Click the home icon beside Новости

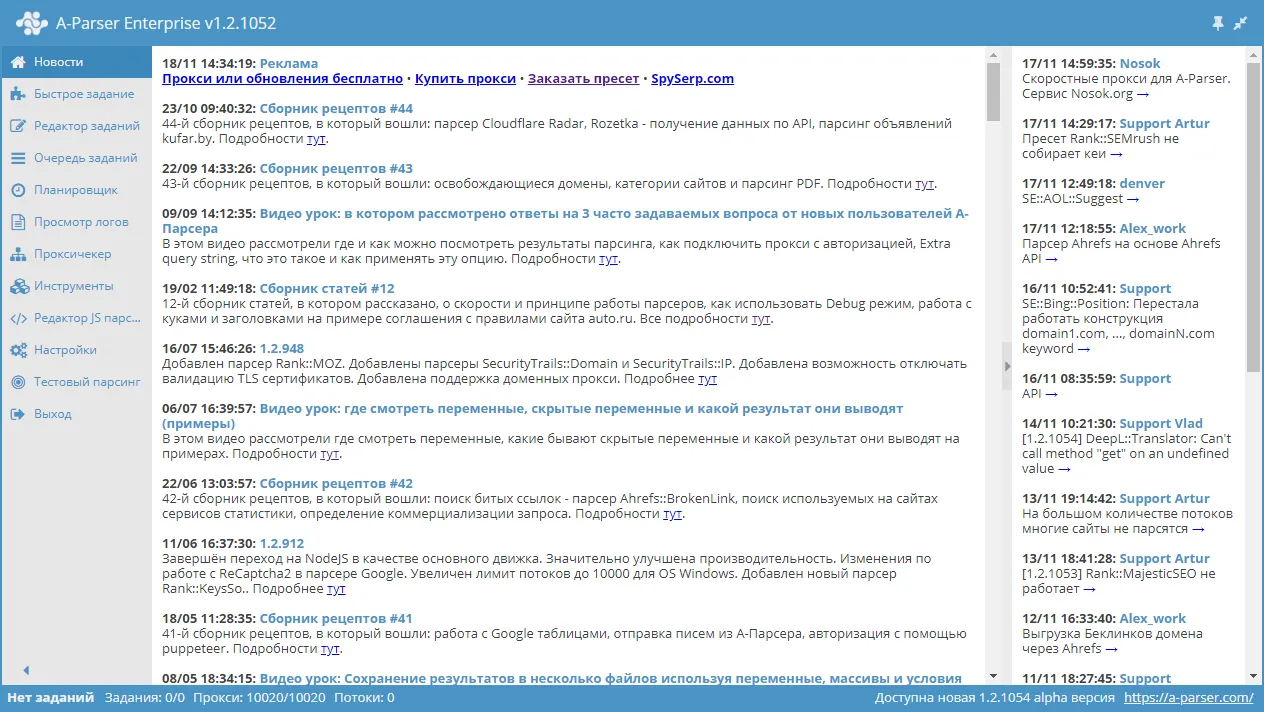[18, 62]
